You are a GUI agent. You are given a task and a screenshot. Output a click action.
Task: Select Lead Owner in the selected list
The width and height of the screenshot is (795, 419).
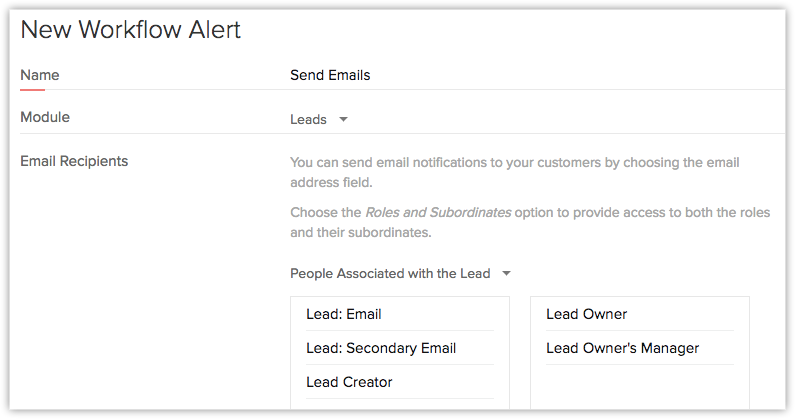click(x=587, y=314)
